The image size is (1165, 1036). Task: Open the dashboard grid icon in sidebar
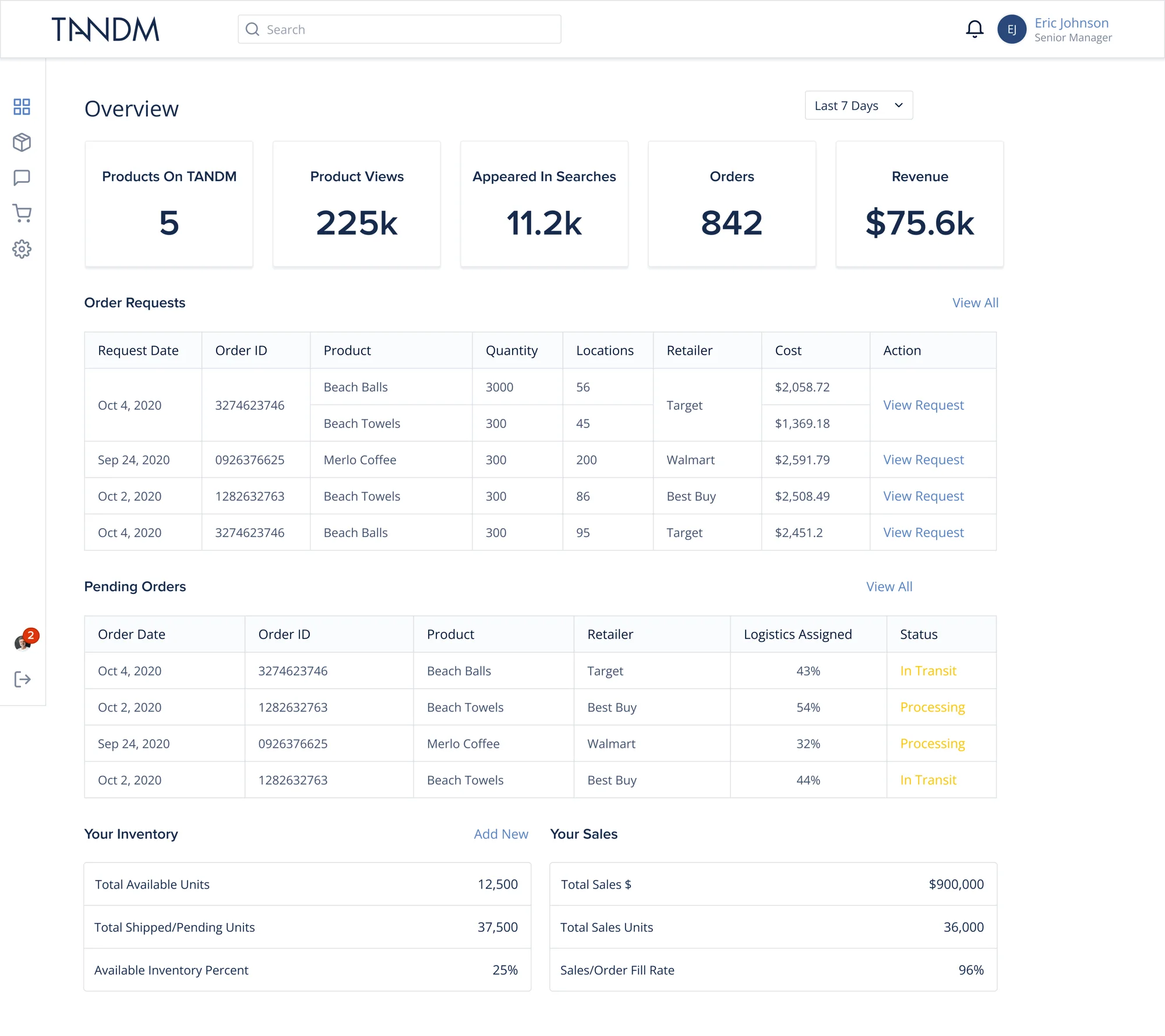pyautogui.click(x=22, y=107)
